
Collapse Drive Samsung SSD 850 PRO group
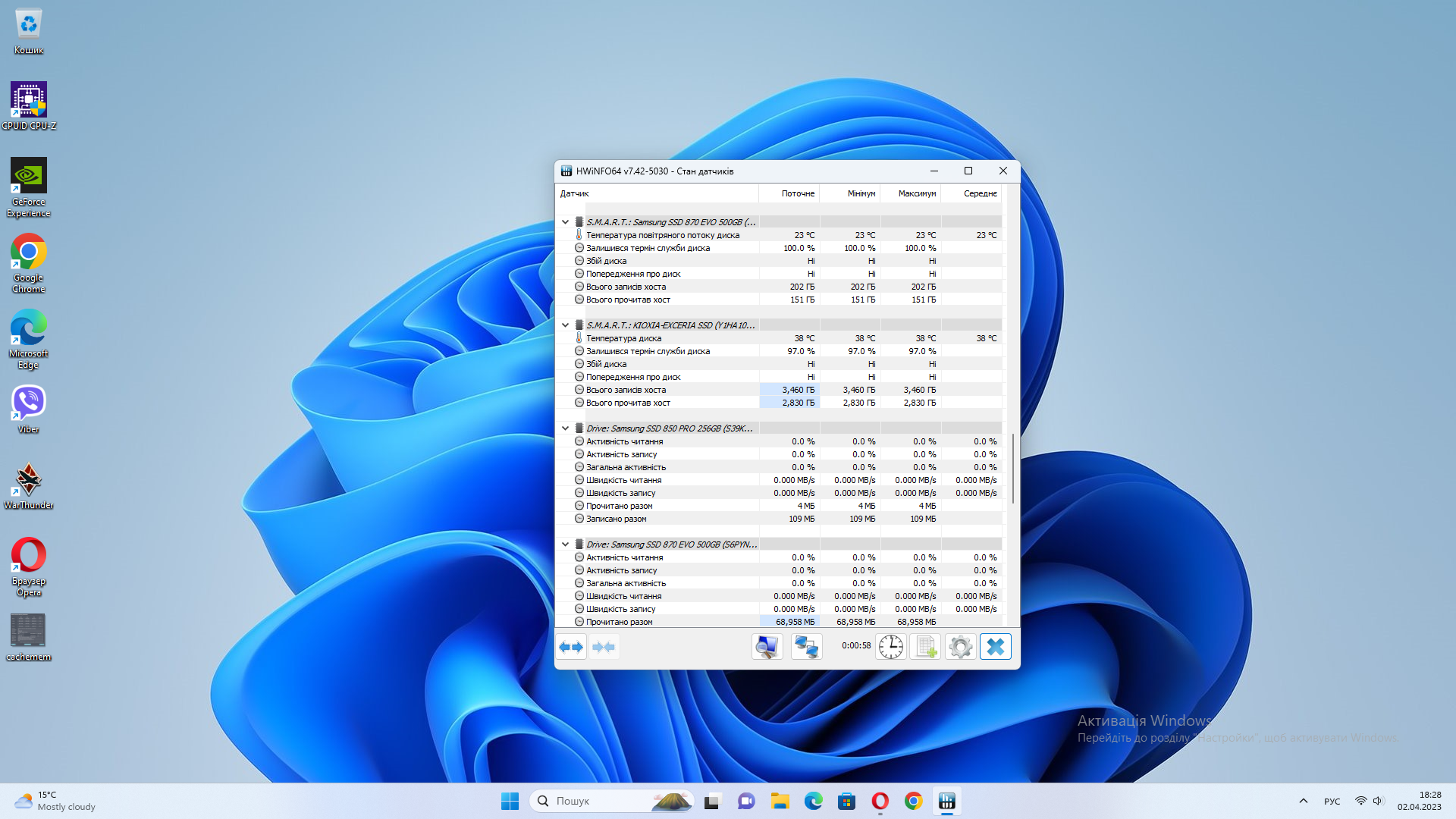click(565, 428)
